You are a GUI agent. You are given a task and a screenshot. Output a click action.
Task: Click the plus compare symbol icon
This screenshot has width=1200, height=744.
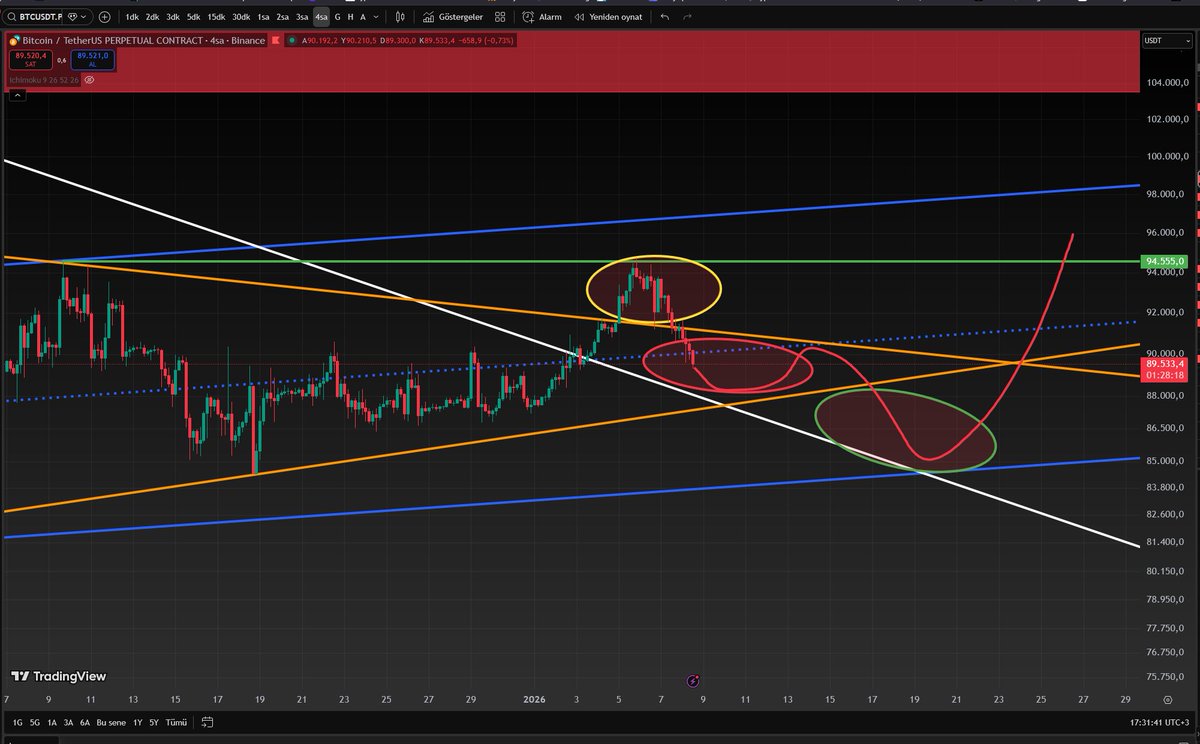coord(104,17)
